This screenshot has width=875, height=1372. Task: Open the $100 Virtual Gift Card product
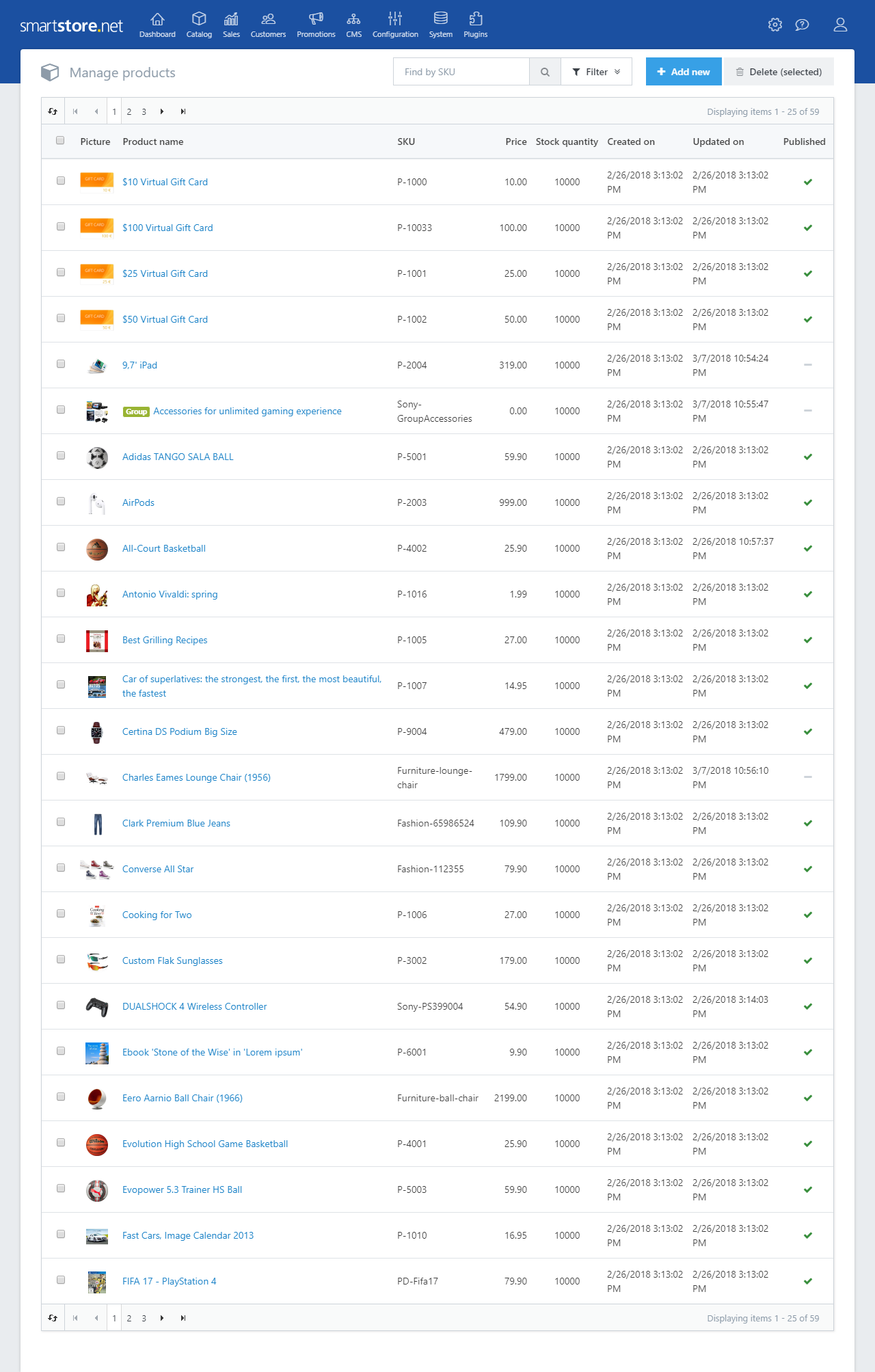point(167,228)
